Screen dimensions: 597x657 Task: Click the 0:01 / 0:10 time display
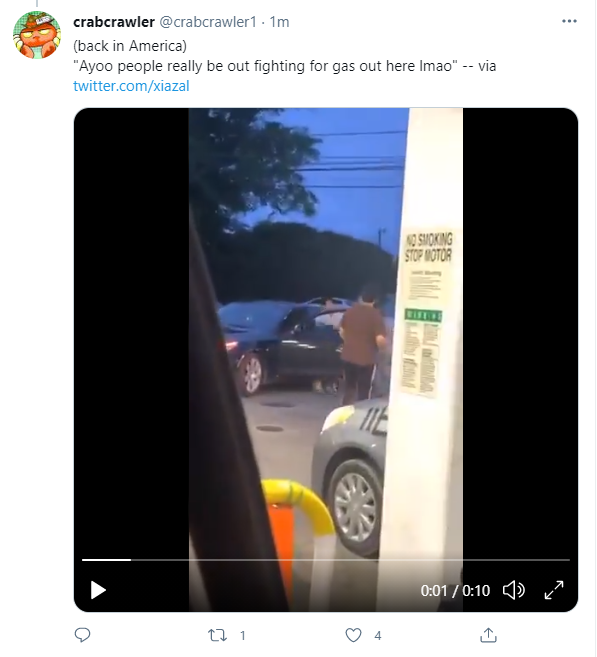455,590
